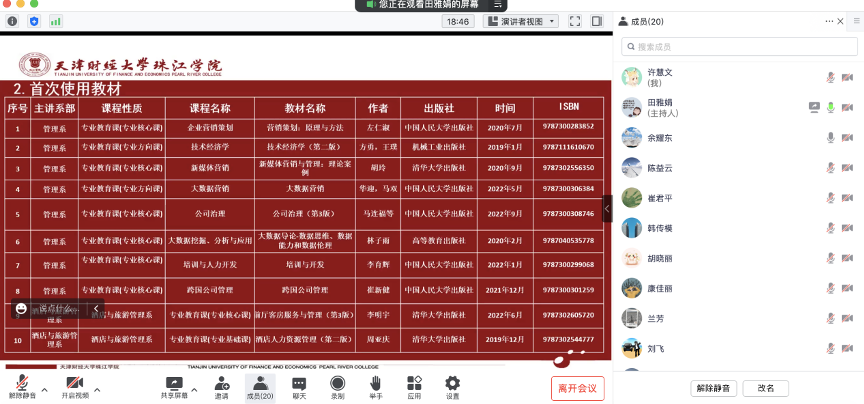Image resolution: width=864 pixels, height=404 pixels.
Task: Click the red 离开会议 leave button
Action: (577, 388)
